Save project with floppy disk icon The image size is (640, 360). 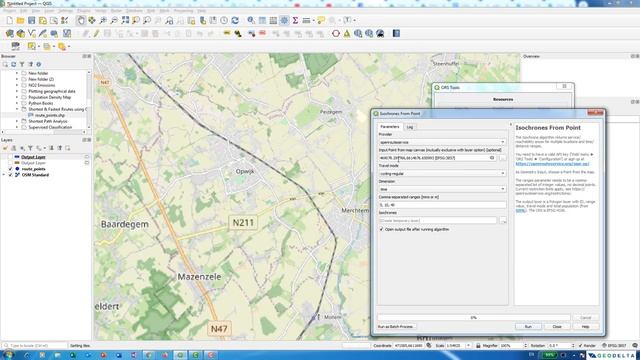tap(31, 20)
